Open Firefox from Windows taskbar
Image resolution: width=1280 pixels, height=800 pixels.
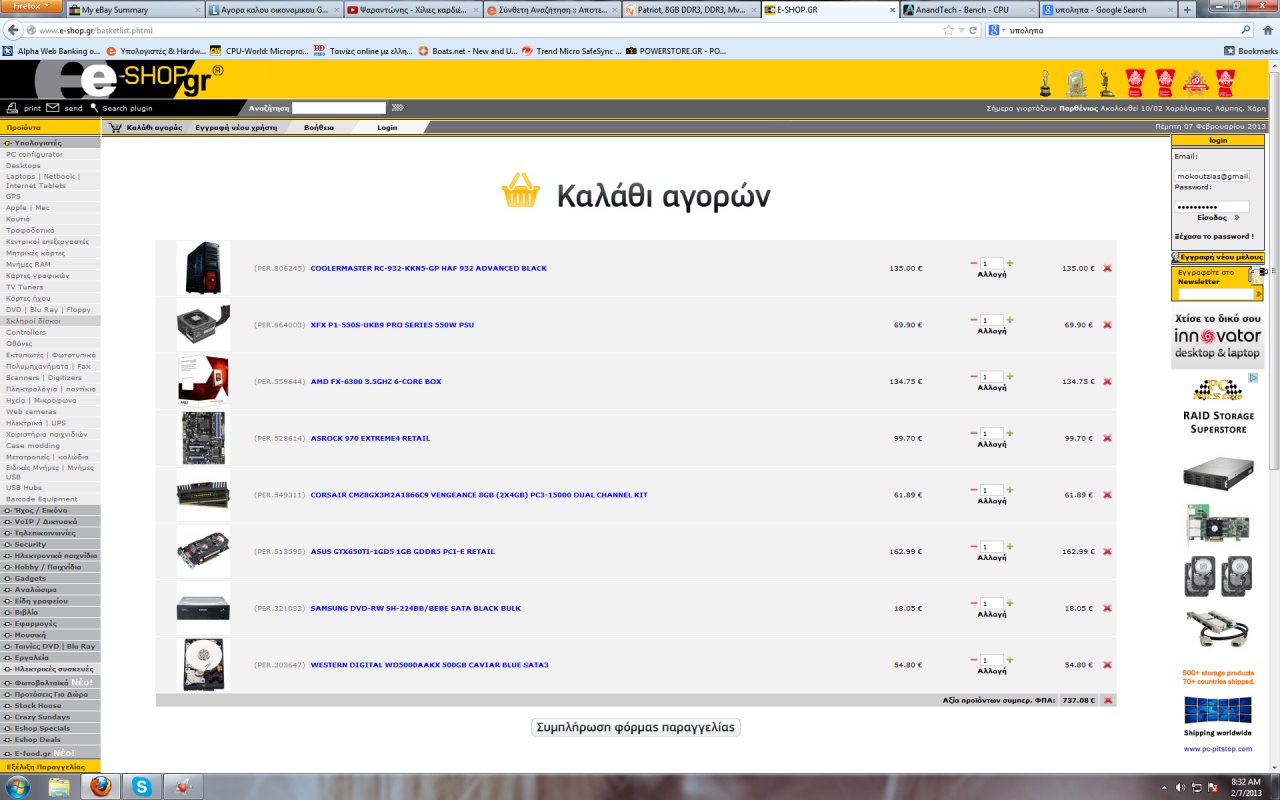pos(100,787)
